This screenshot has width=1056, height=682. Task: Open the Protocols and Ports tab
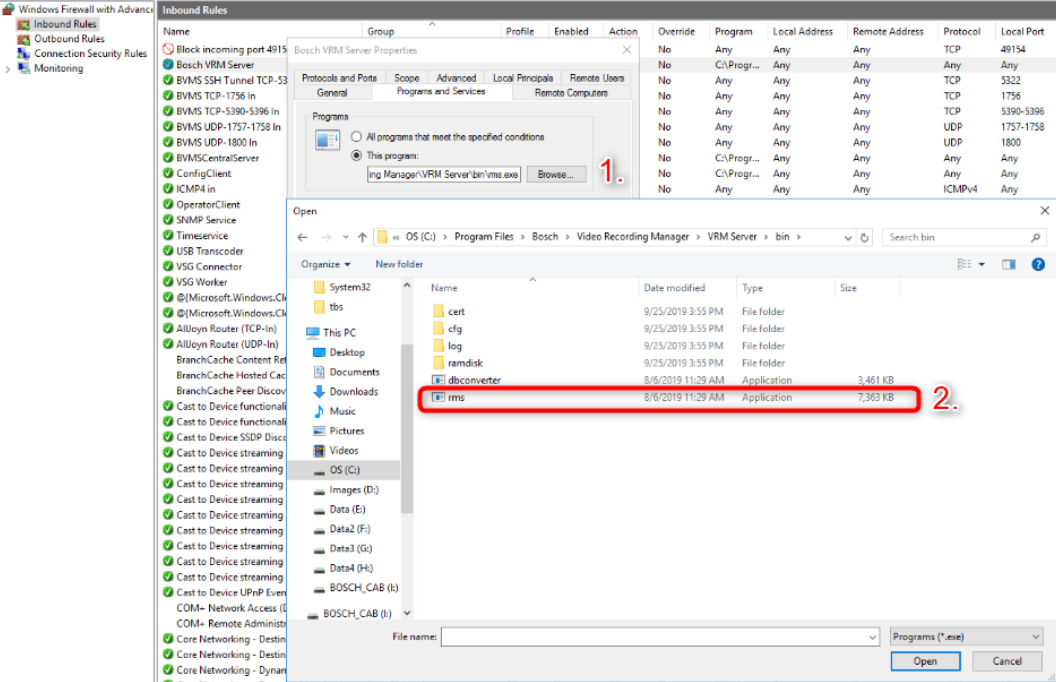coord(339,78)
